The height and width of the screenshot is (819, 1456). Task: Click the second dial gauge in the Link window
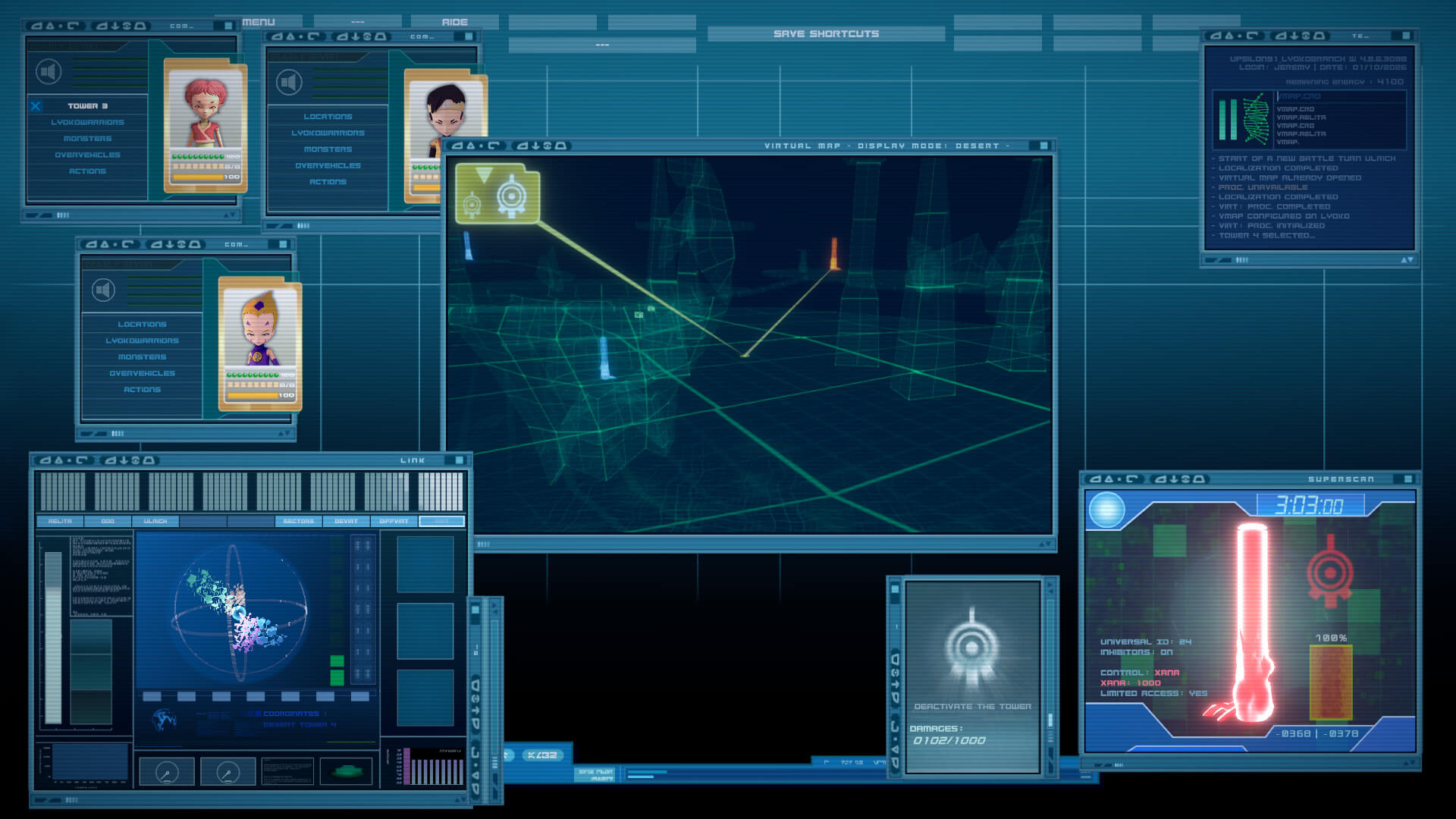[228, 772]
